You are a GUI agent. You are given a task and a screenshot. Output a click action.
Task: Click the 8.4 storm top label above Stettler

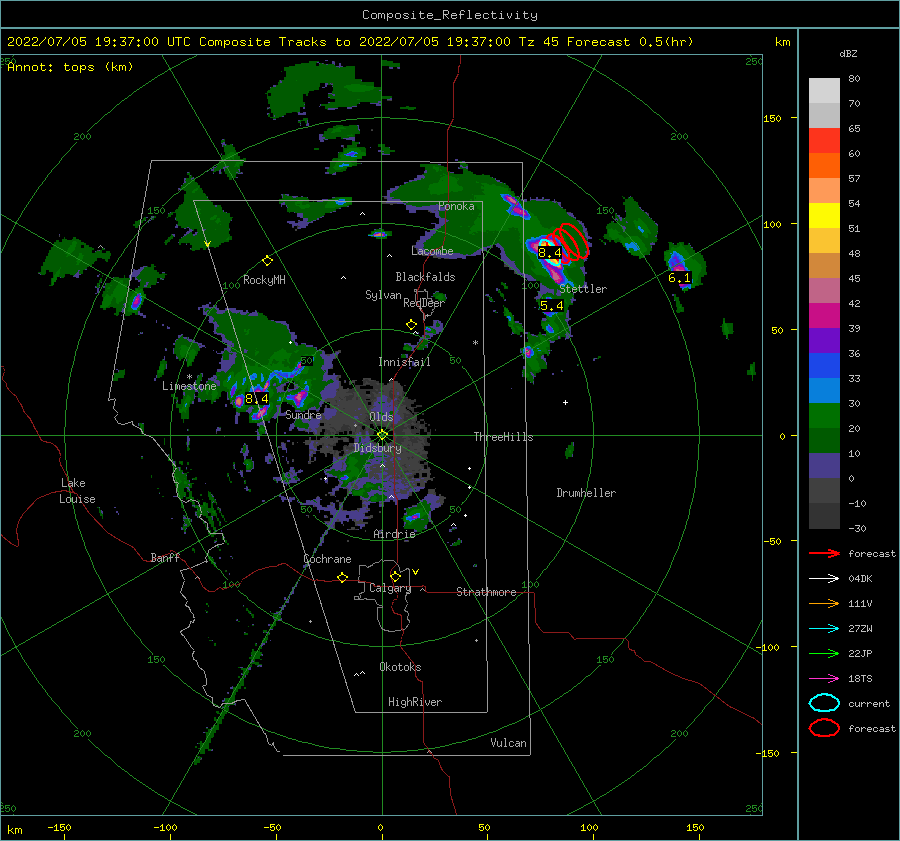point(549,253)
